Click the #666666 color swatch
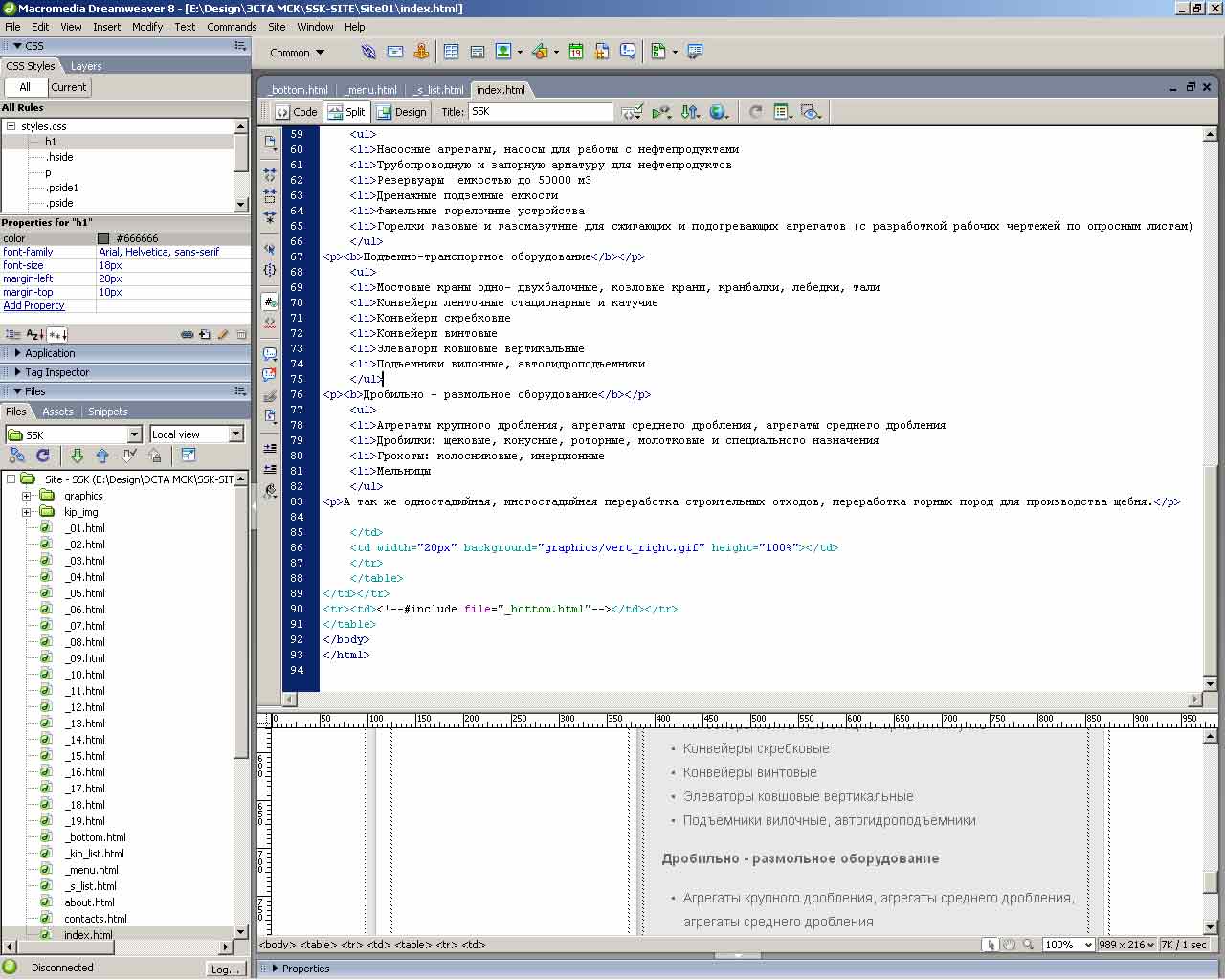The width and height of the screenshot is (1225, 980). point(104,238)
